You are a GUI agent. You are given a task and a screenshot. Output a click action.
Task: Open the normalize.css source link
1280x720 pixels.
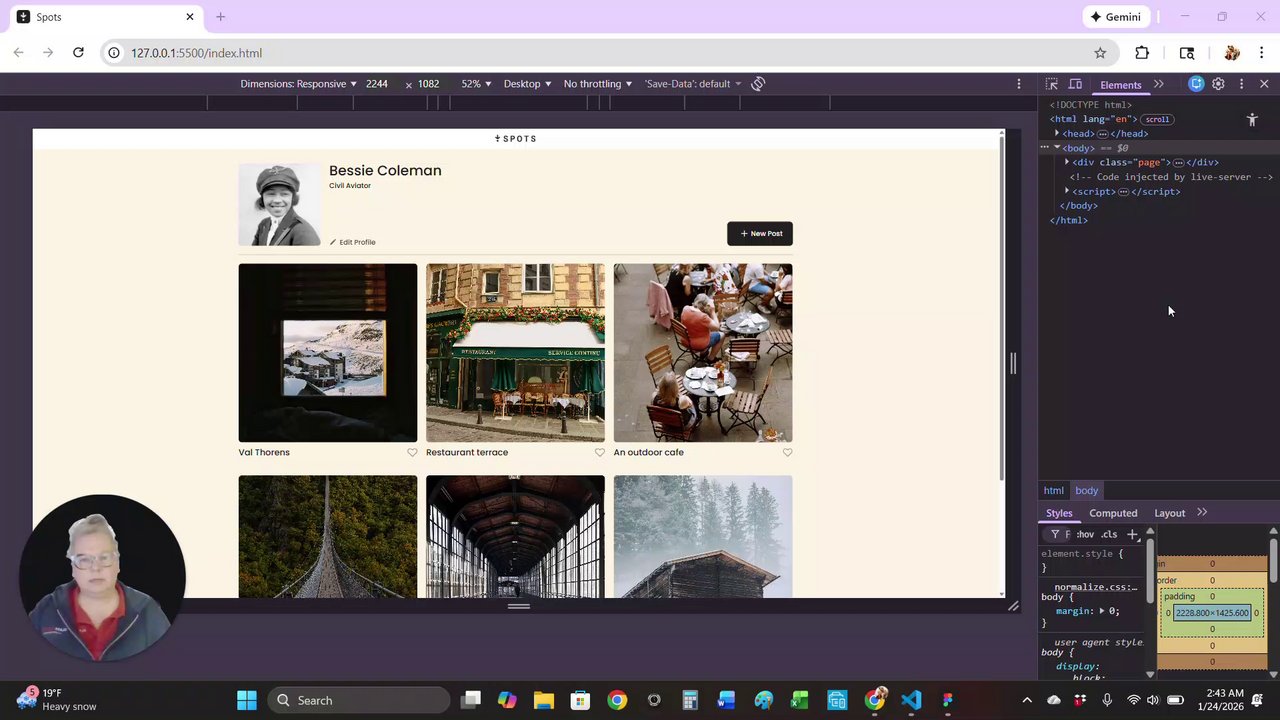pyautogui.click(x=1095, y=587)
